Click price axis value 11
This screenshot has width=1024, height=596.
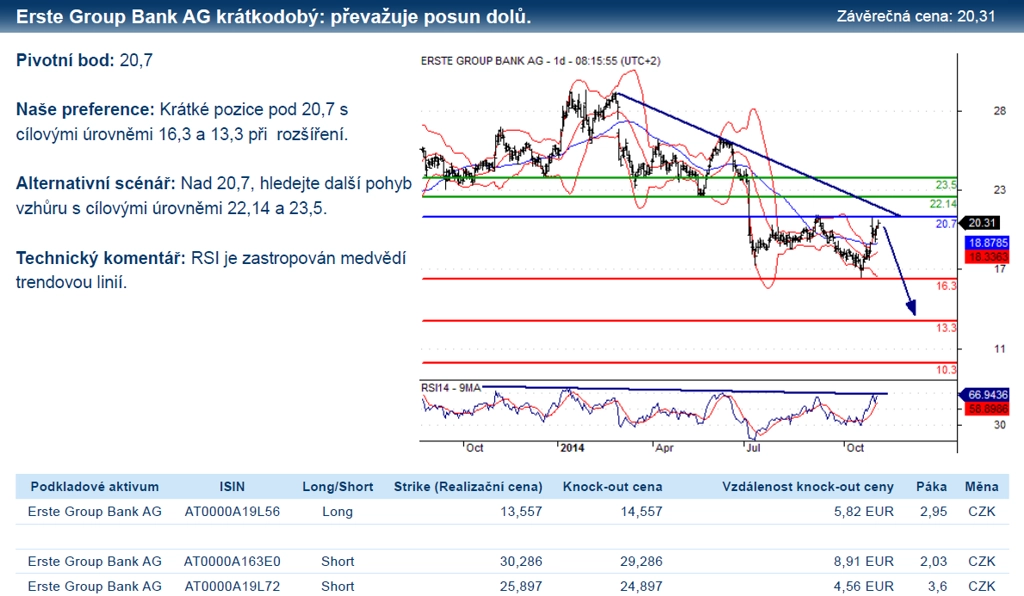1000,349
